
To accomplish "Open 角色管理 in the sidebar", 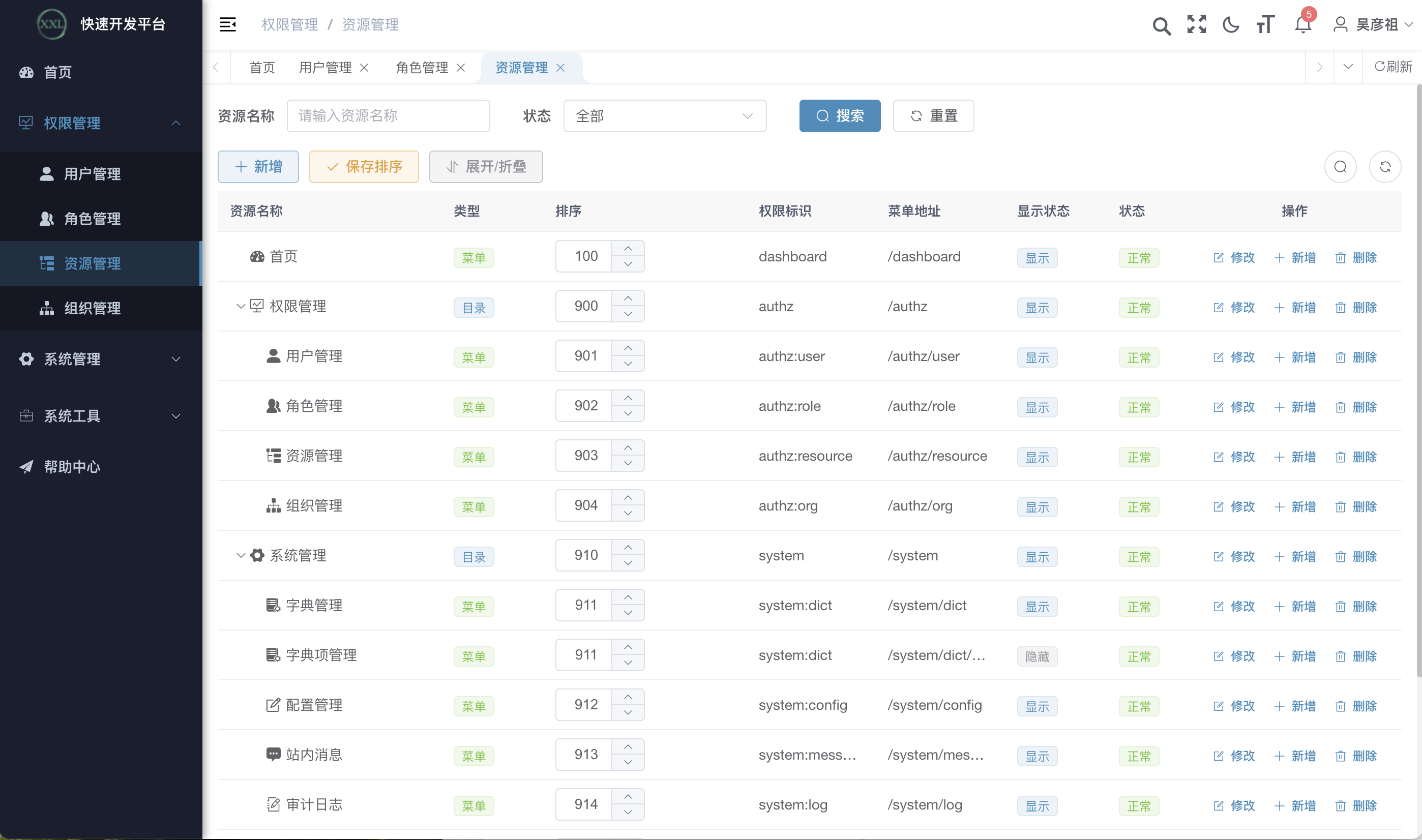I will pos(101,219).
